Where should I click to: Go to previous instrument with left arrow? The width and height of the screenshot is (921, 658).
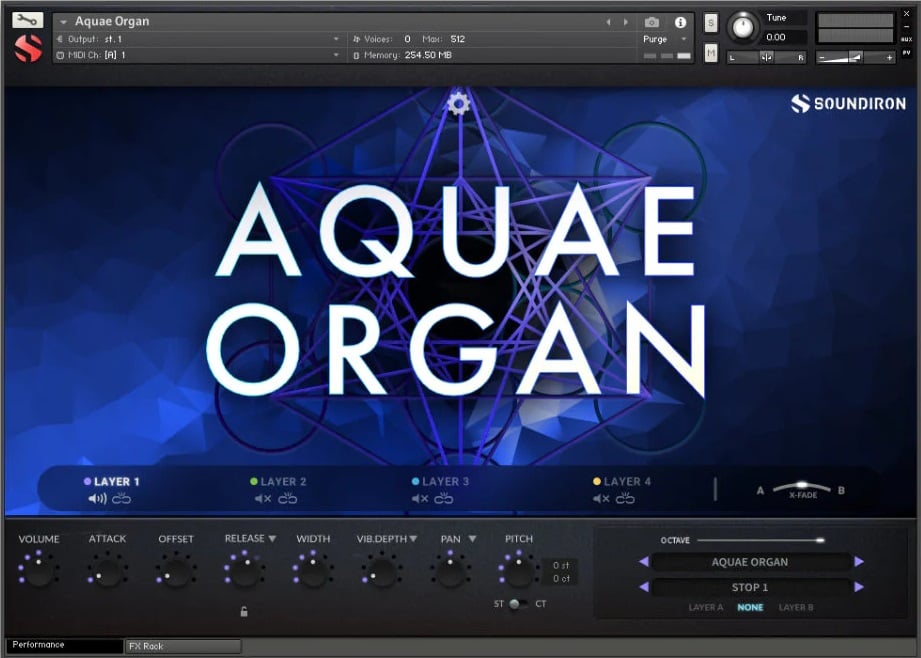point(609,22)
